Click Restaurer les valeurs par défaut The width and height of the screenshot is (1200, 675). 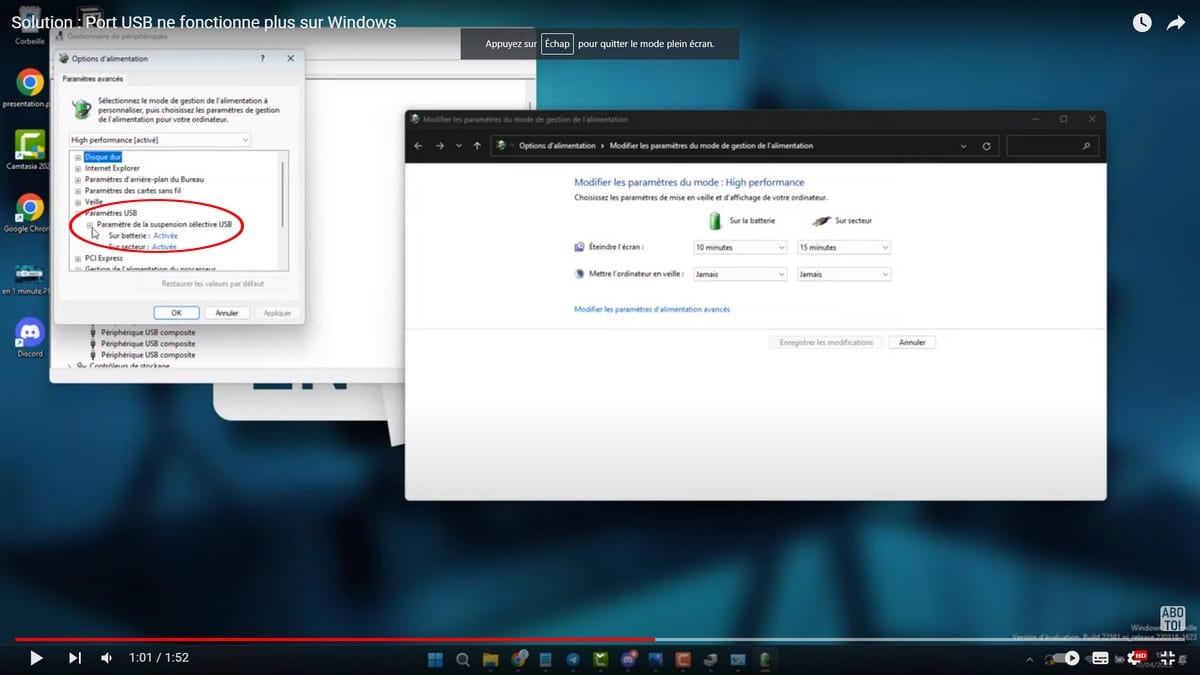click(212, 284)
